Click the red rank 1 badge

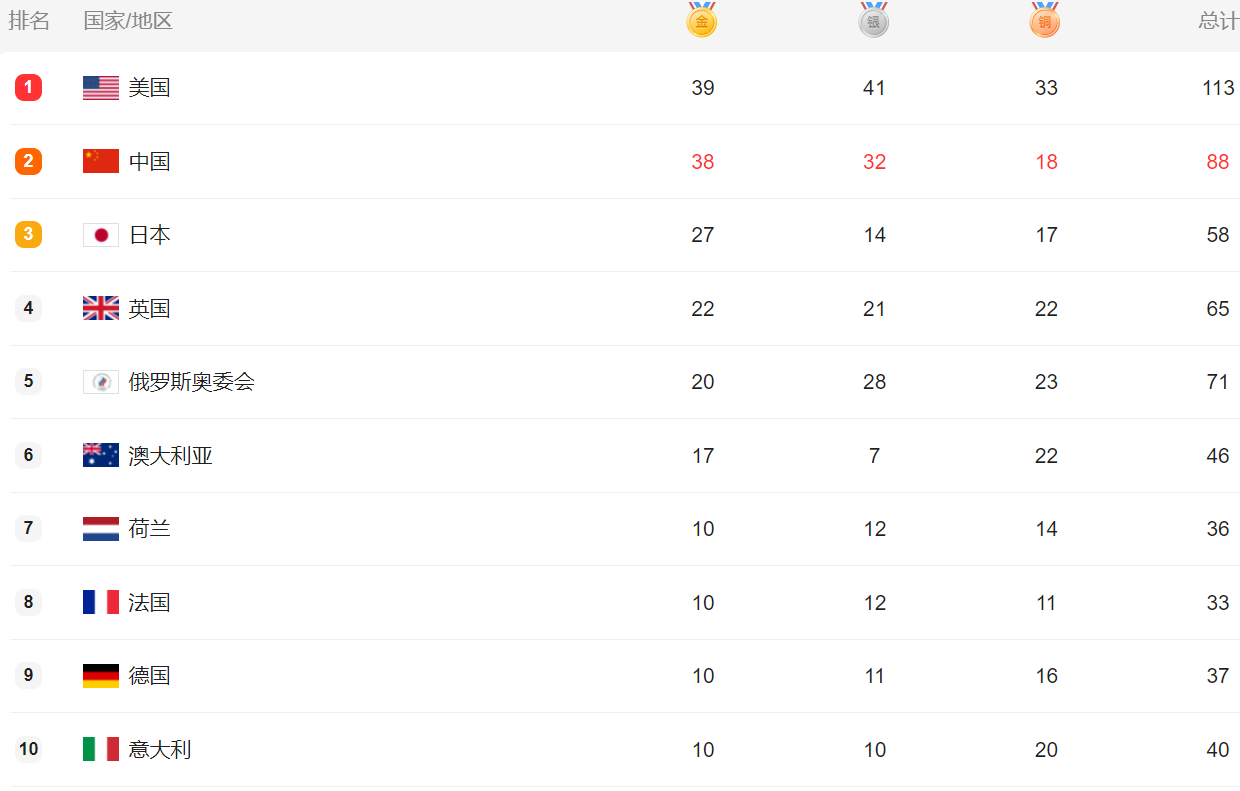click(x=28, y=87)
